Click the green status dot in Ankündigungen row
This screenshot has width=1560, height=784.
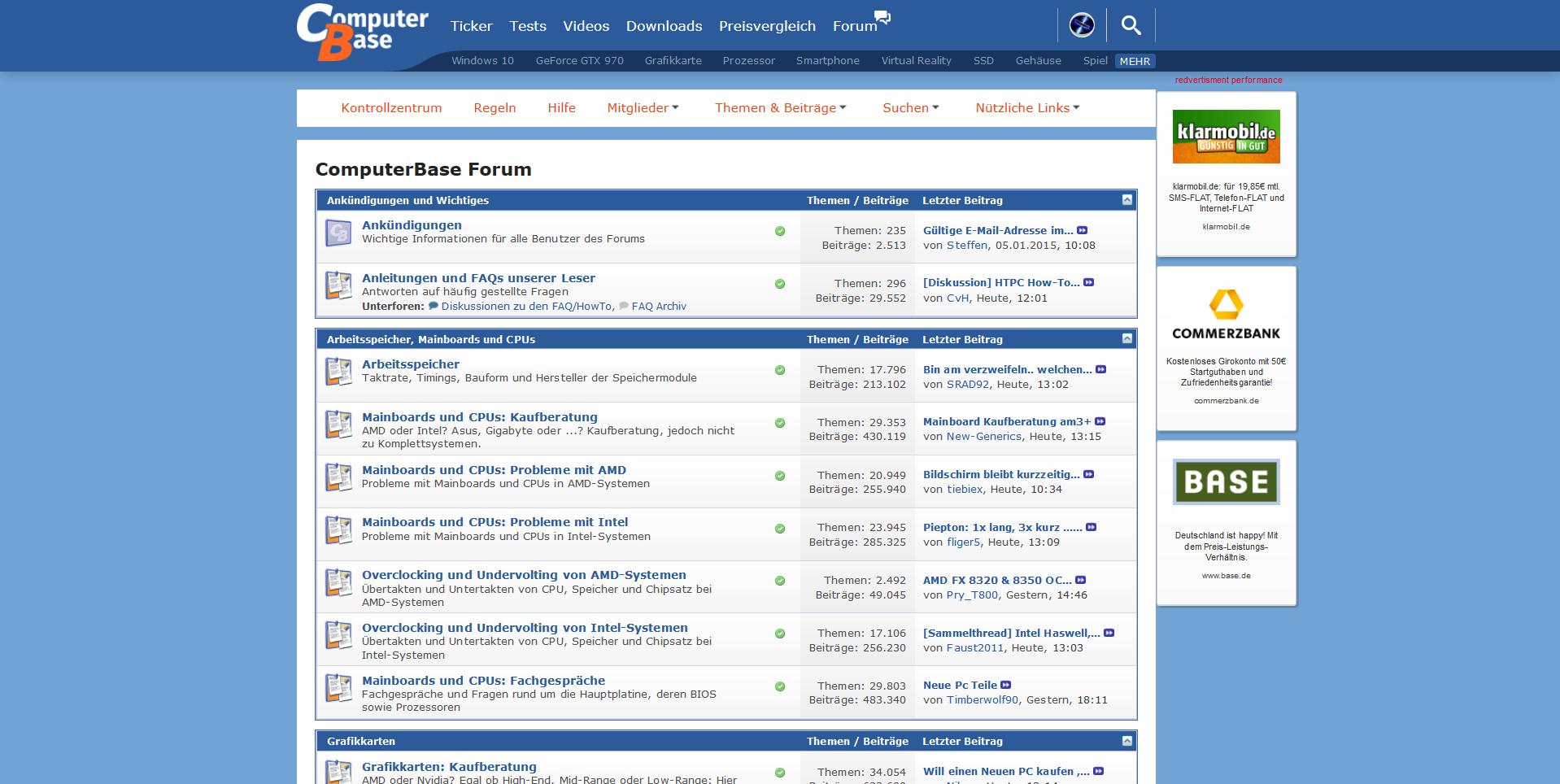[x=780, y=231]
